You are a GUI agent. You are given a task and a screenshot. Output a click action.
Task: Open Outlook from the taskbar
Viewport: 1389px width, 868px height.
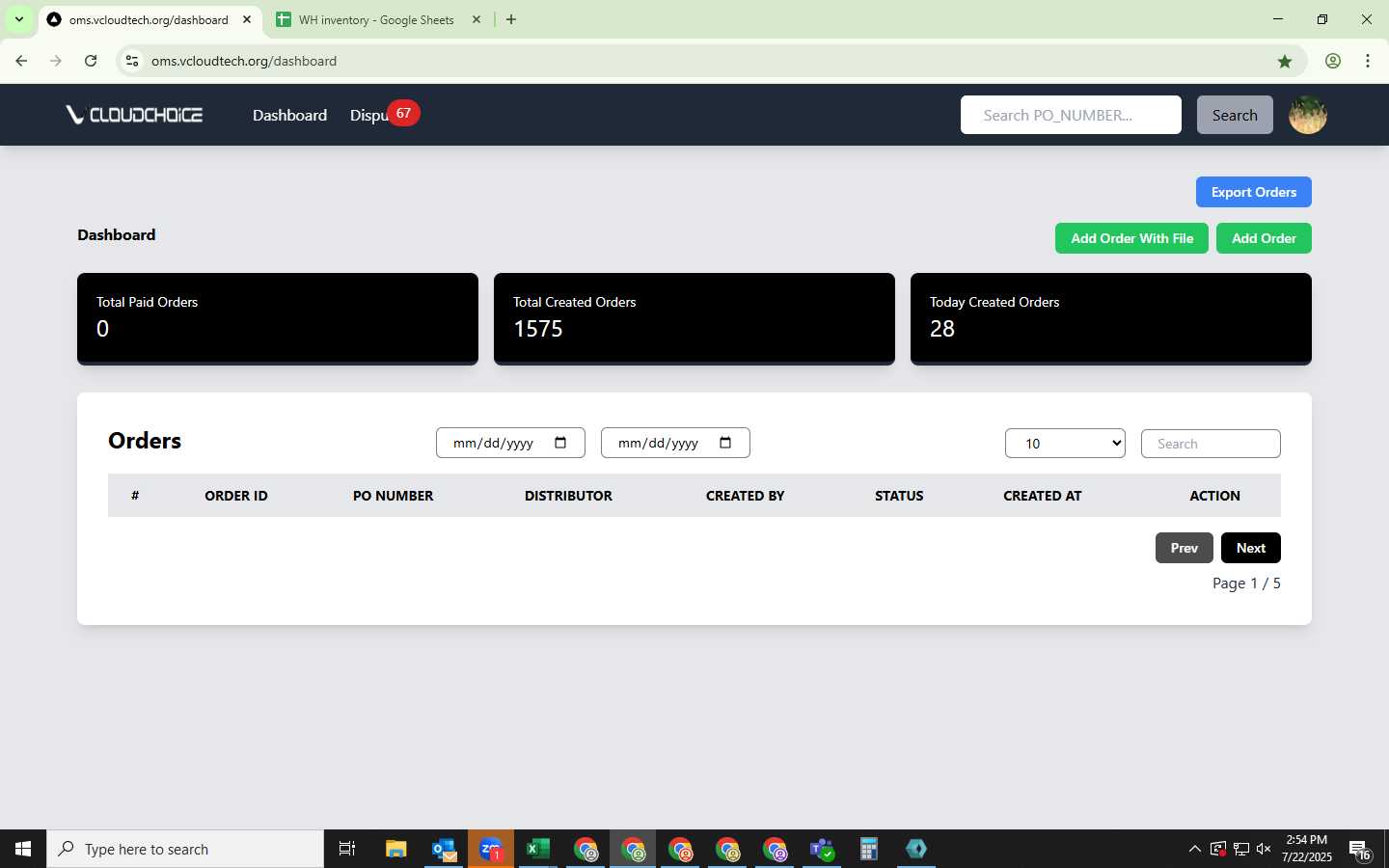click(444, 849)
